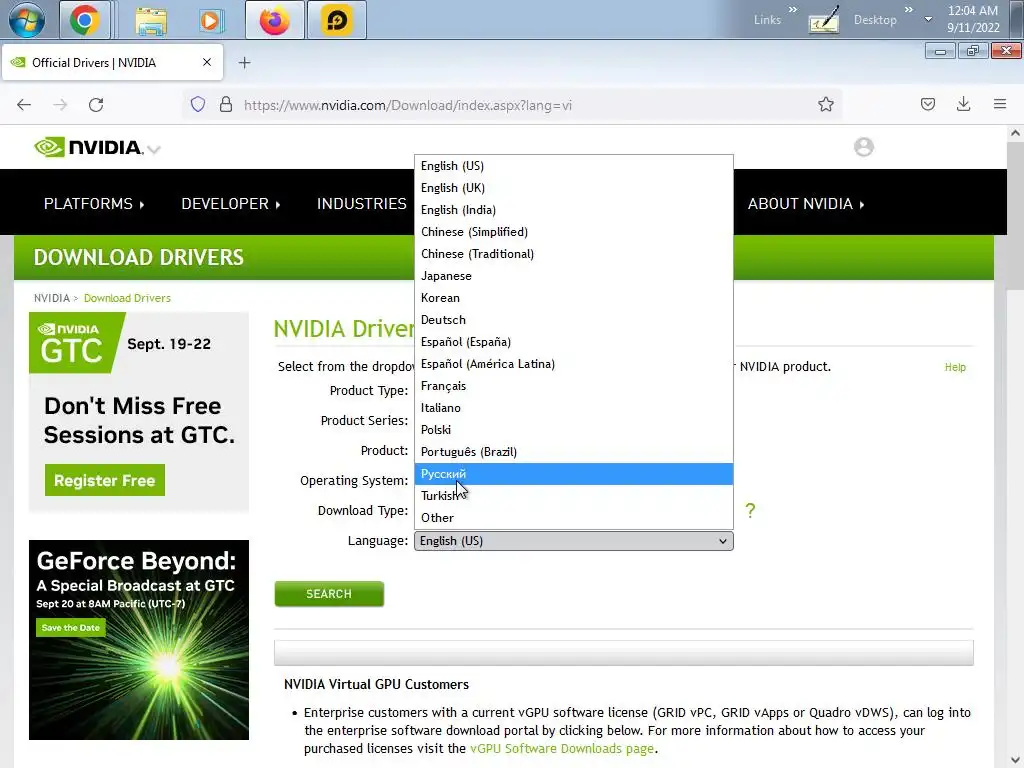Open the media player taskbar icon
This screenshot has width=1024, height=768.
tap(211, 20)
